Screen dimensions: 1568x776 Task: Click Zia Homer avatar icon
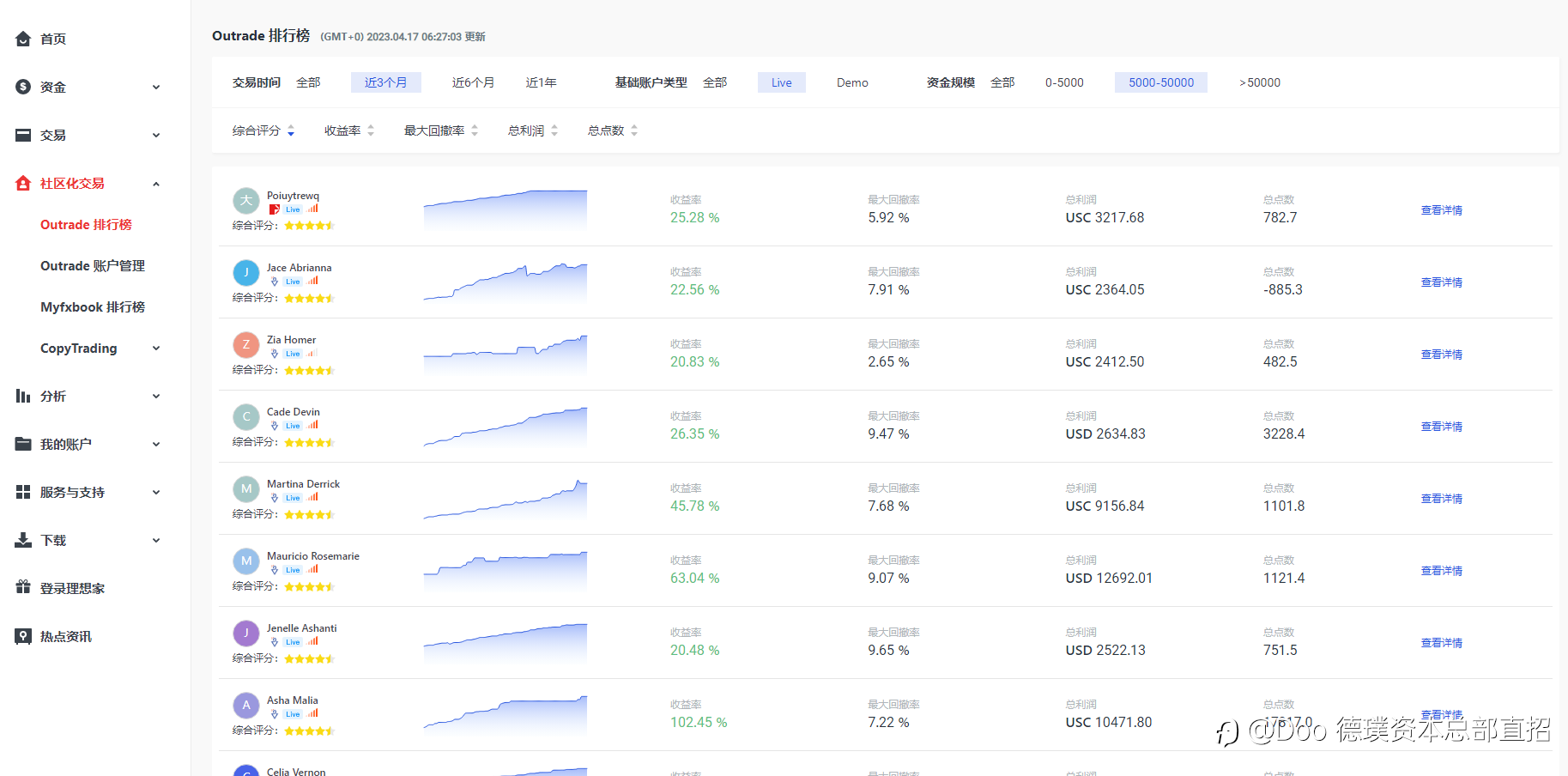tap(246, 345)
